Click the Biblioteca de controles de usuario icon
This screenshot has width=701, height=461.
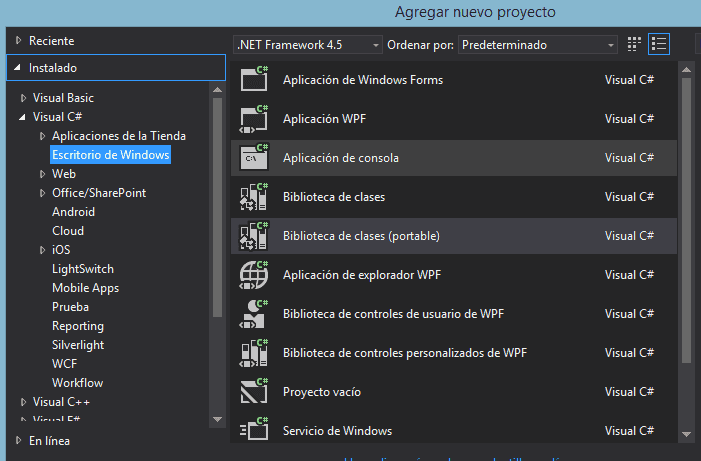click(x=254, y=313)
